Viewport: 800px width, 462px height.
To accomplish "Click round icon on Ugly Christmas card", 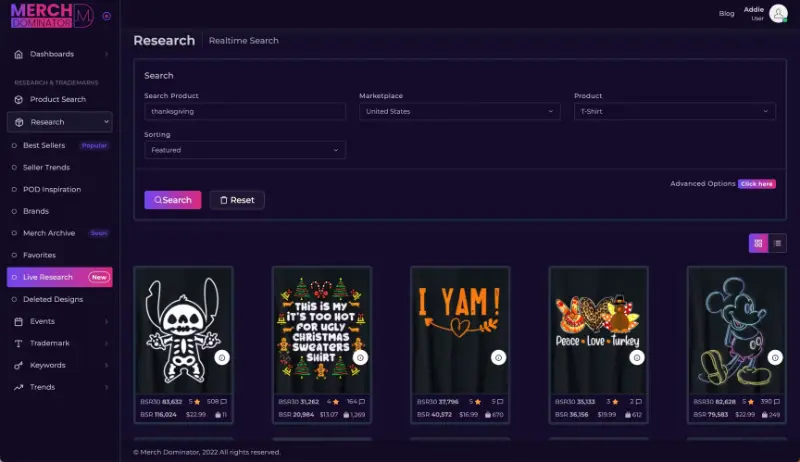I will 360,357.
